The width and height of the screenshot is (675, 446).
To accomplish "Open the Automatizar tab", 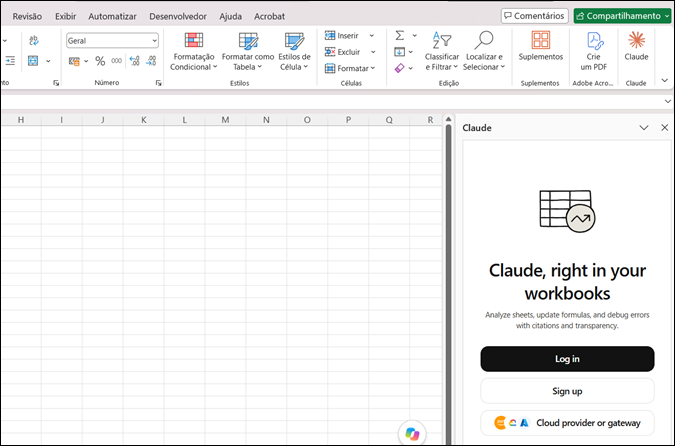I will coord(112,16).
